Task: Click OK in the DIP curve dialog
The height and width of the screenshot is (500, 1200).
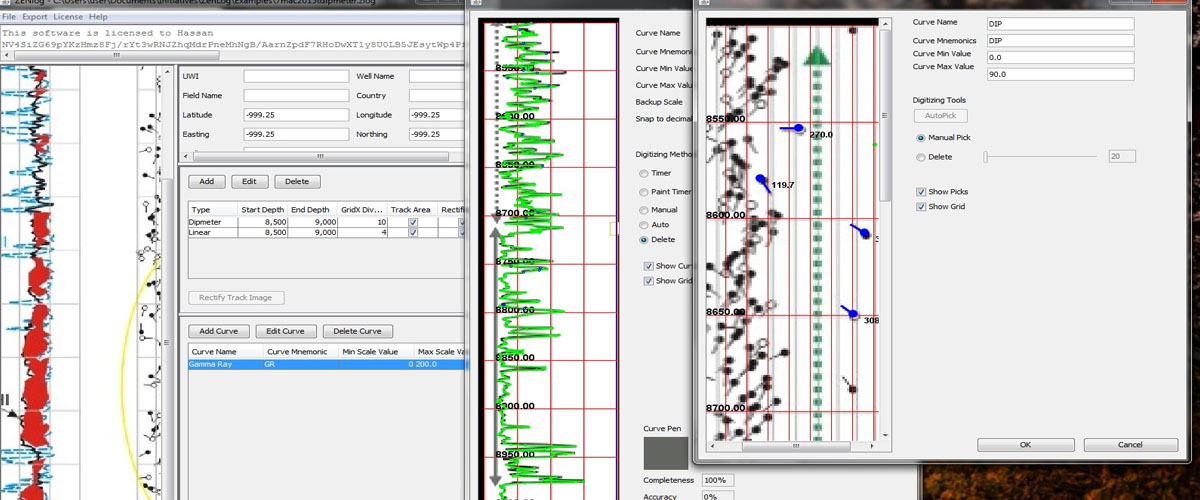Action: [1026, 444]
